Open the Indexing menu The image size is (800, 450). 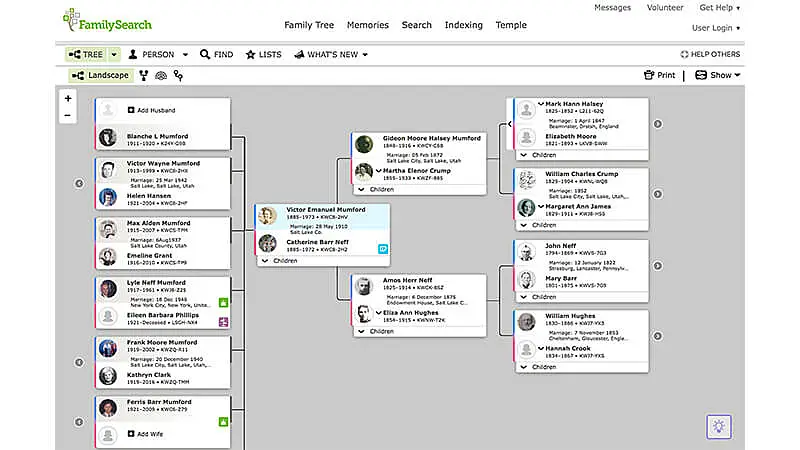(x=463, y=25)
